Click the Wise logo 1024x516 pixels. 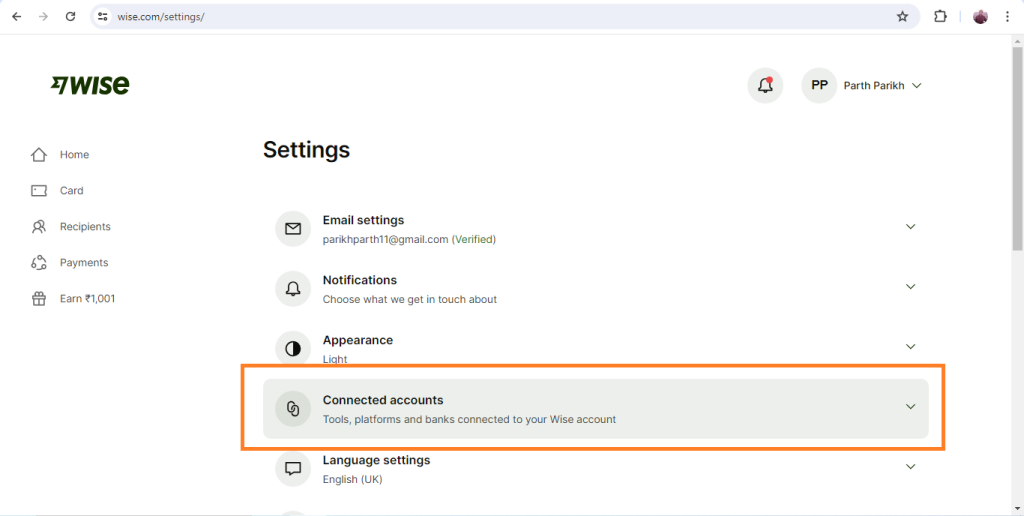[x=90, y=85]
